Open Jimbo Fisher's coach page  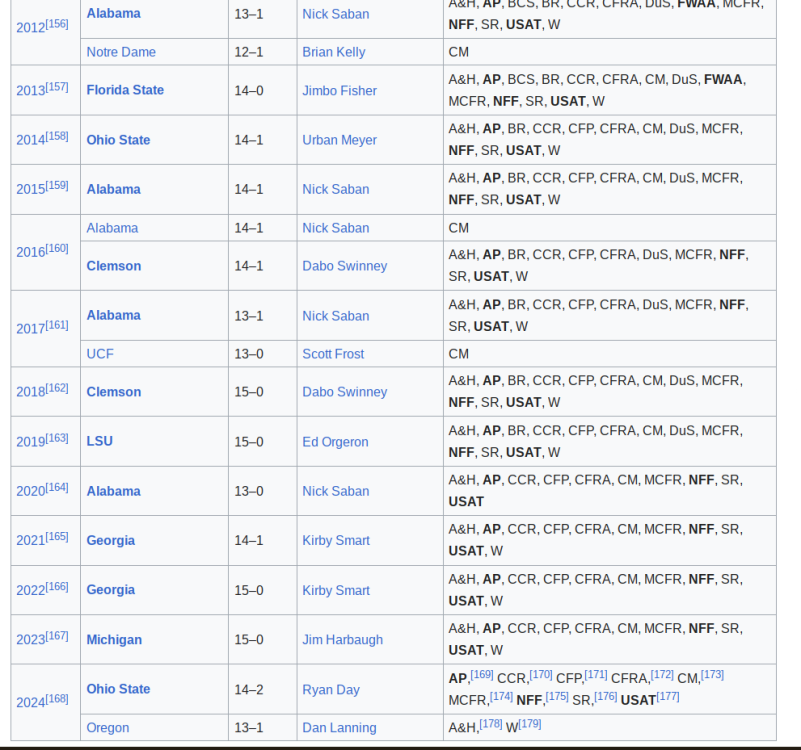click(x=339, y=91)
